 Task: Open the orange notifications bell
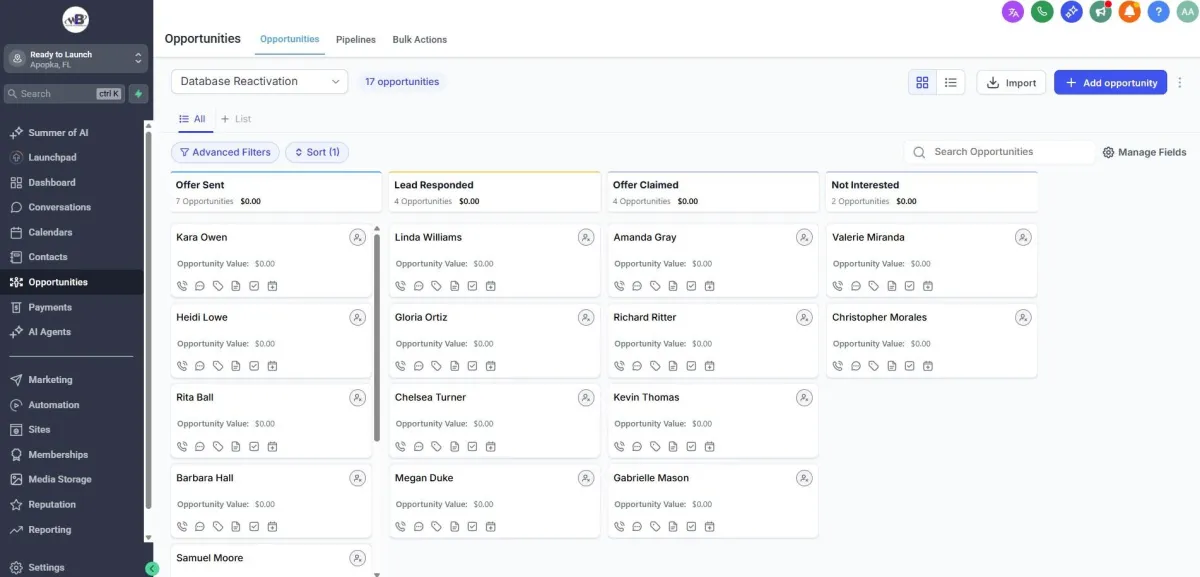tap(1129, 12)
